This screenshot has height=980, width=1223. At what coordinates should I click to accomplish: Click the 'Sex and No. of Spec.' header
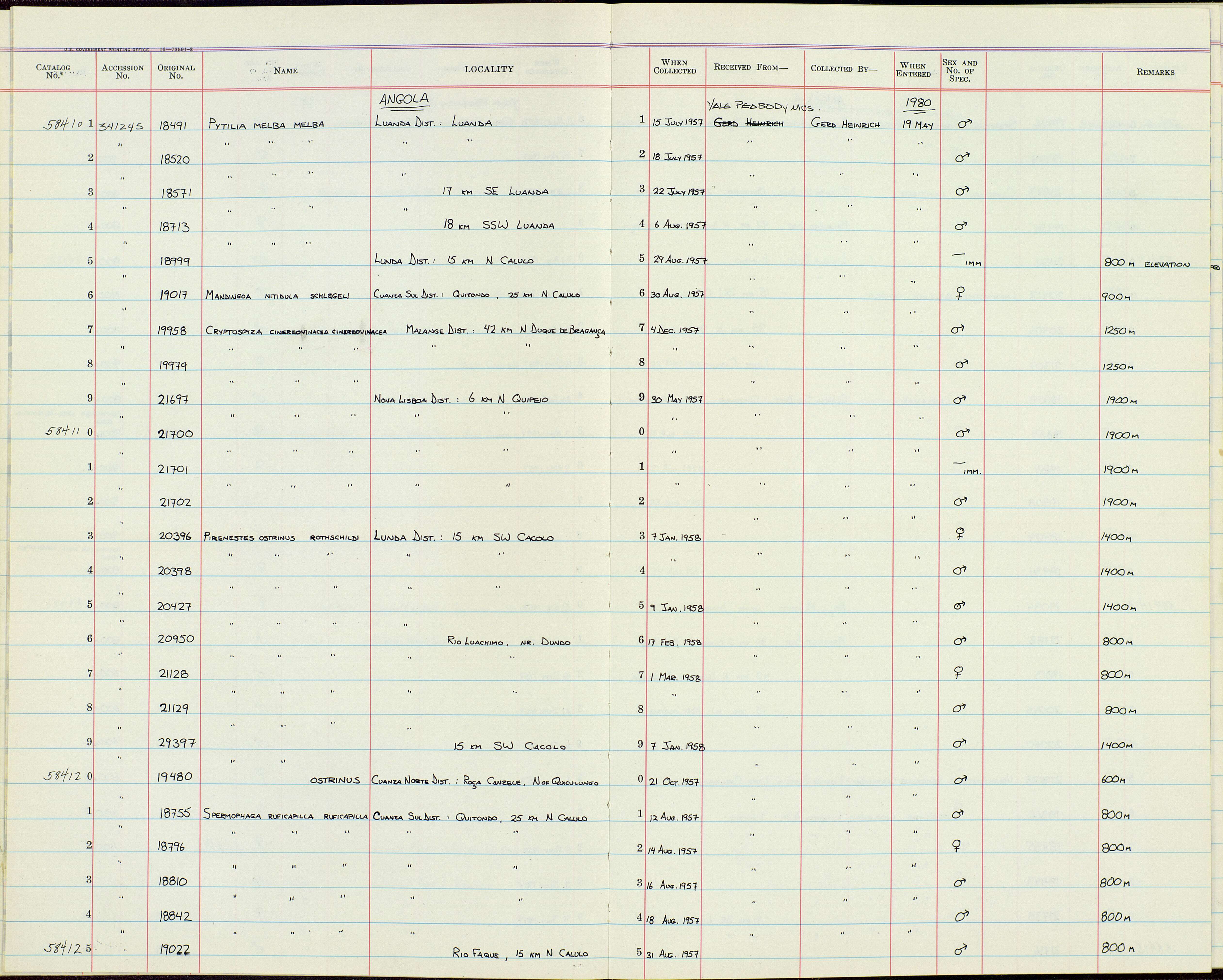coord(960,71)
